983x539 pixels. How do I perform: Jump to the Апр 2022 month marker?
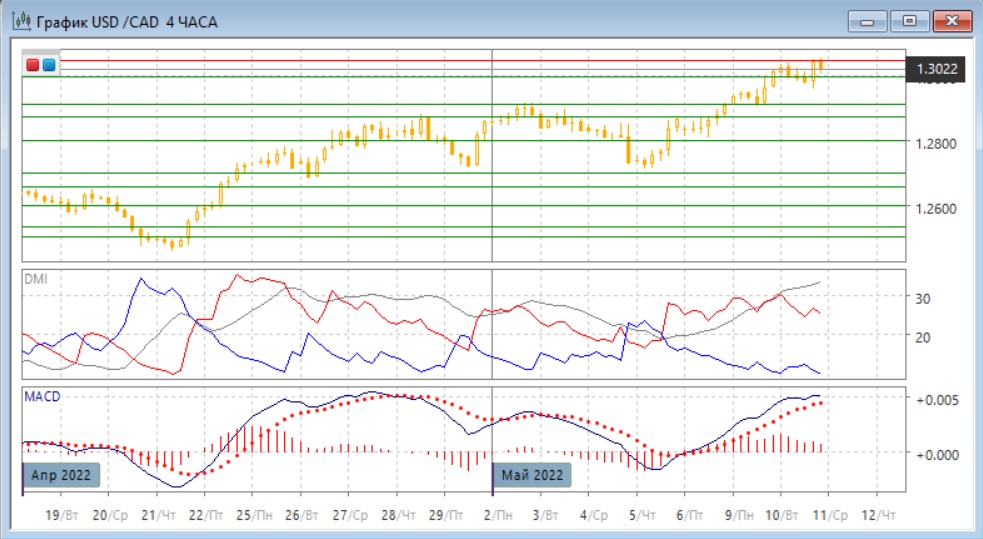pyautogui.click(x=63, y=475)
